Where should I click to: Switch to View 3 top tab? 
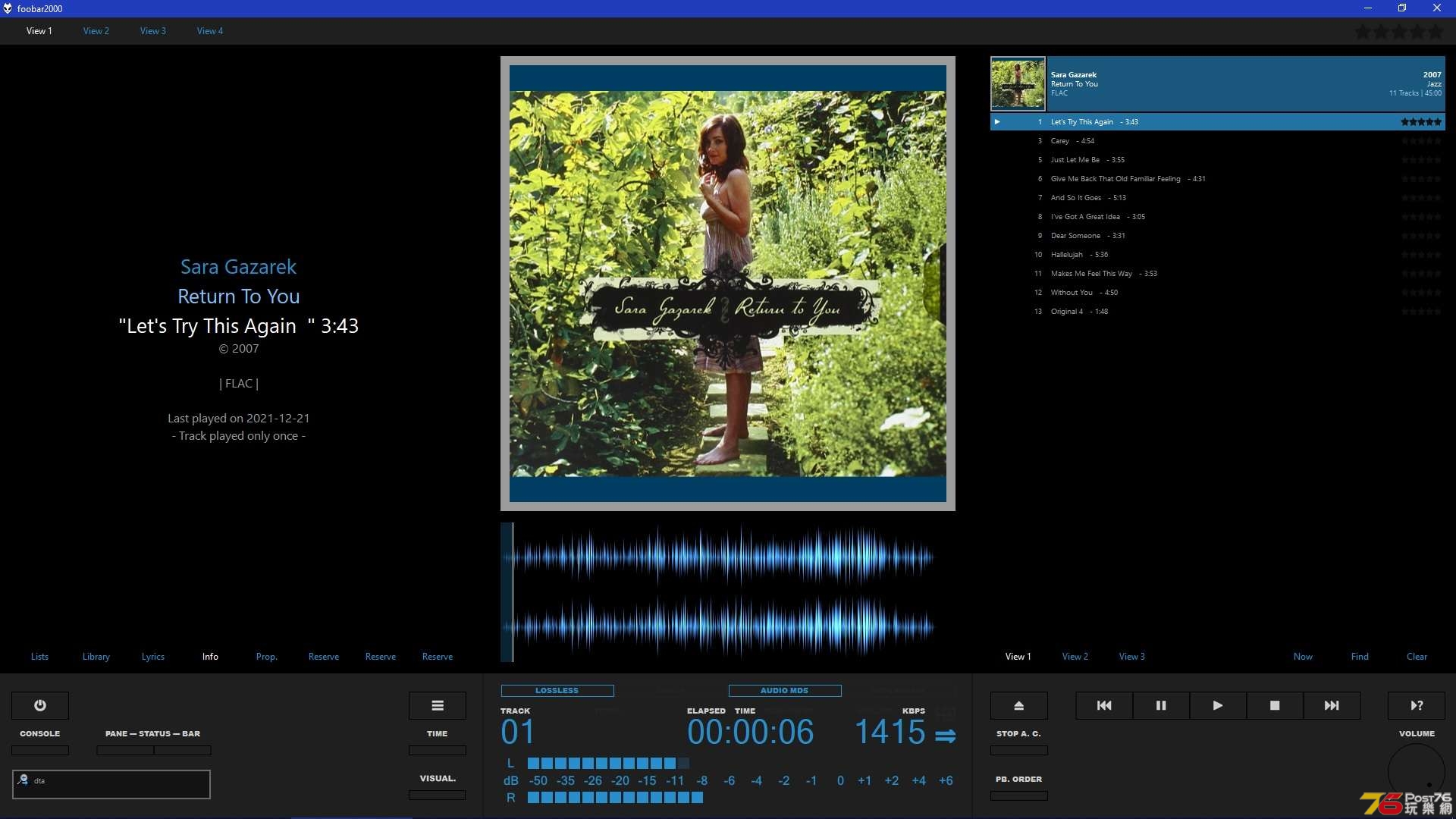pos(153,31)
